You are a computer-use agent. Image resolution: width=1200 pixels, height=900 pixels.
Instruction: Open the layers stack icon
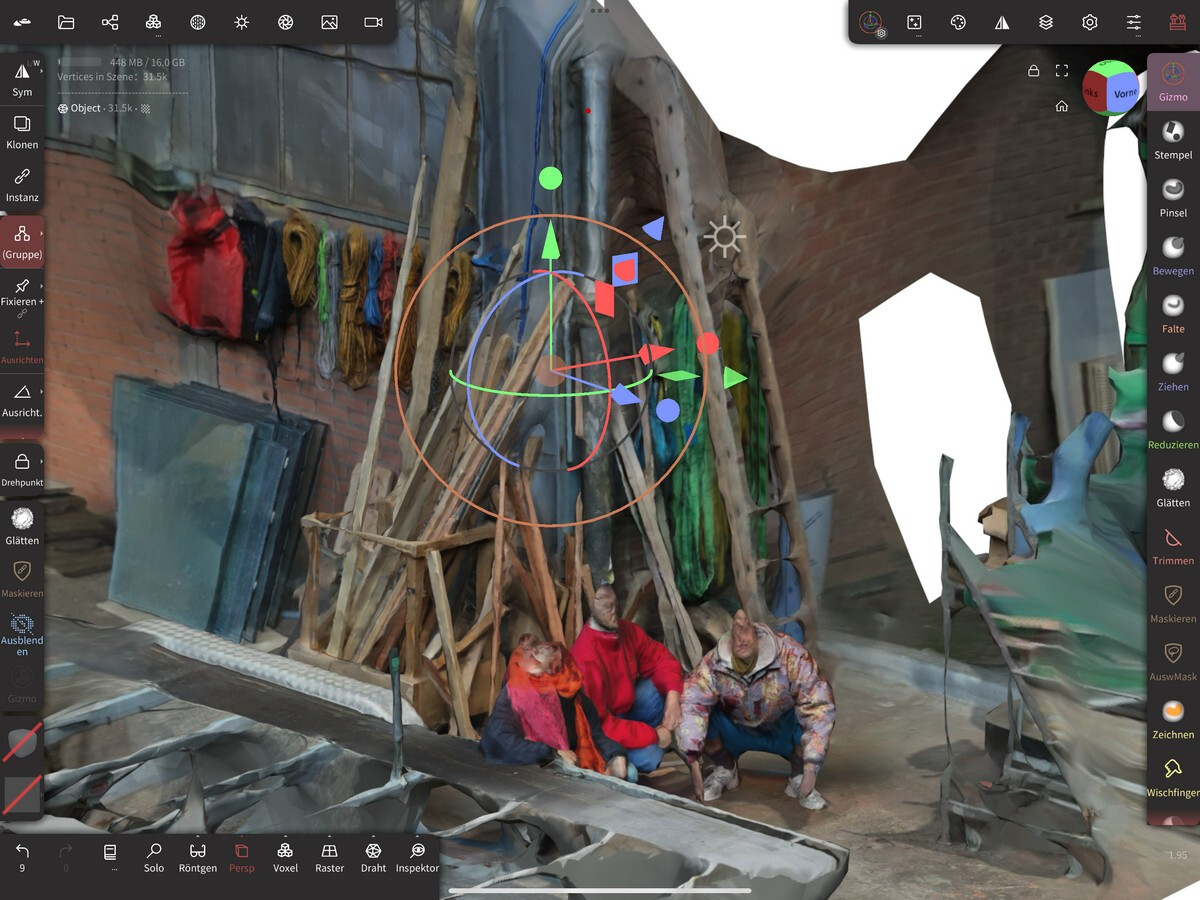pos(1046,22)
